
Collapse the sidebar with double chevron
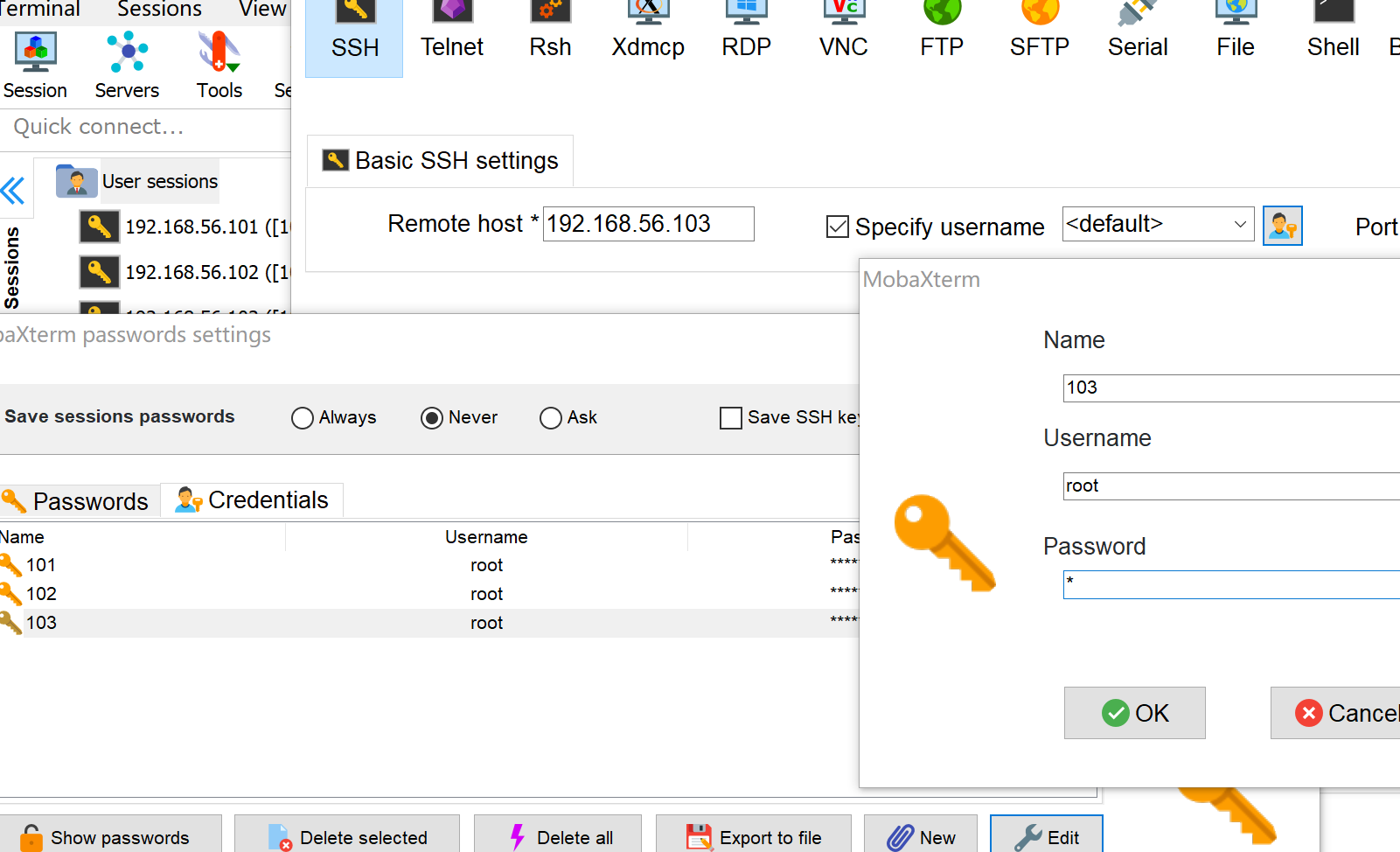12,190
